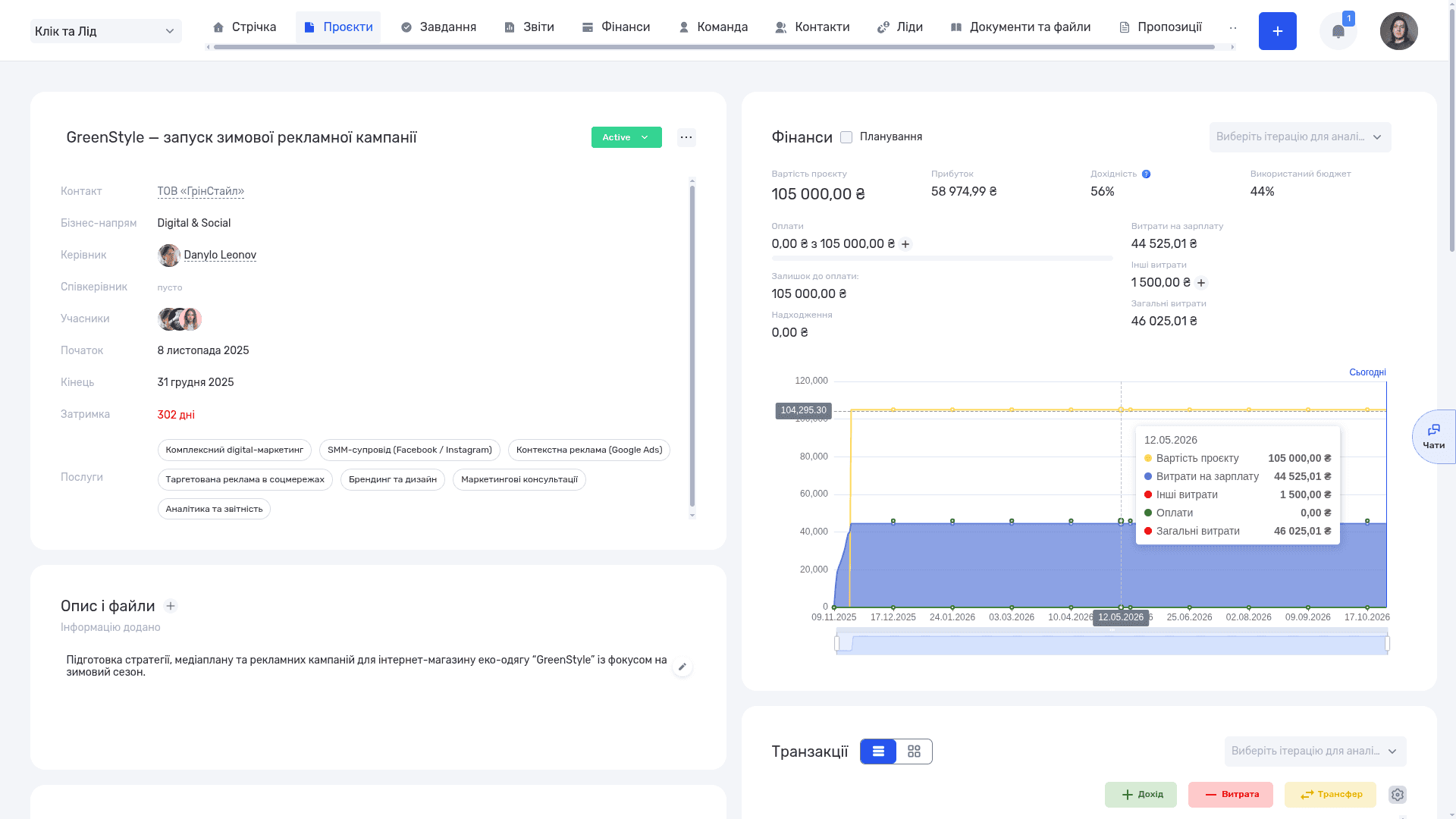
Task: Edit the project description with the pencil icon
Action: 682,667
